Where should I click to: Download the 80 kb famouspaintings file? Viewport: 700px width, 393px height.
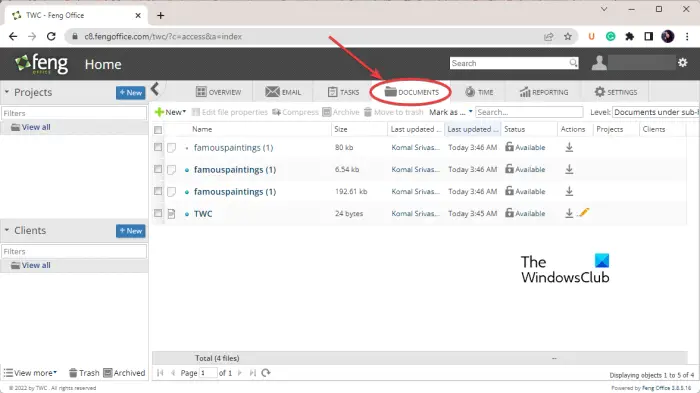[x=569, y=147]
